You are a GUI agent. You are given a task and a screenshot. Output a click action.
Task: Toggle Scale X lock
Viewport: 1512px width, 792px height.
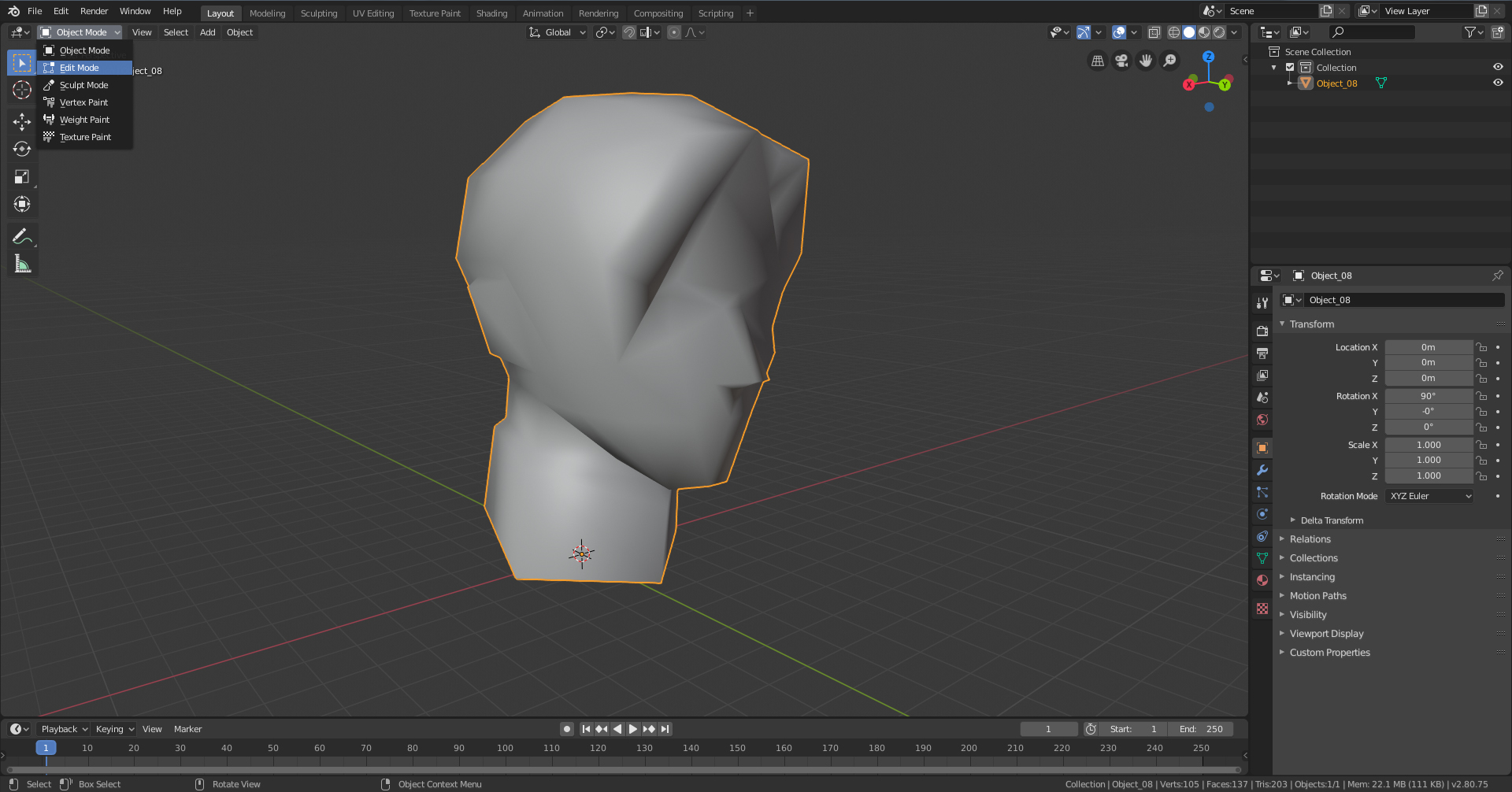pyautogui.click(x=1481, y=445)
